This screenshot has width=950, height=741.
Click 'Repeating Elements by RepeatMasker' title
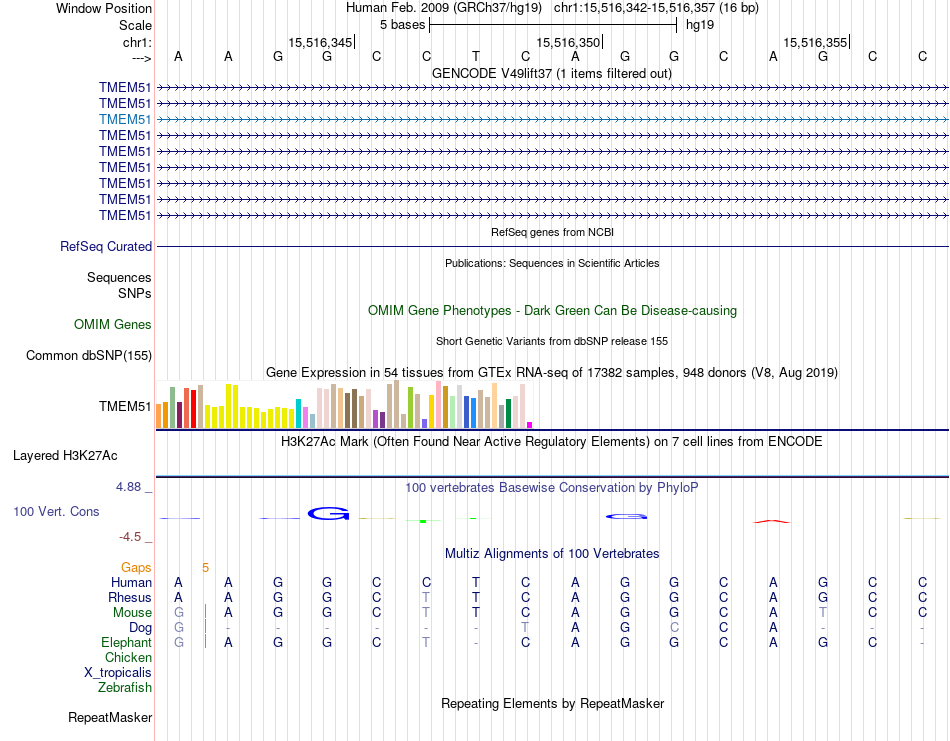click(x=553, y=703)
